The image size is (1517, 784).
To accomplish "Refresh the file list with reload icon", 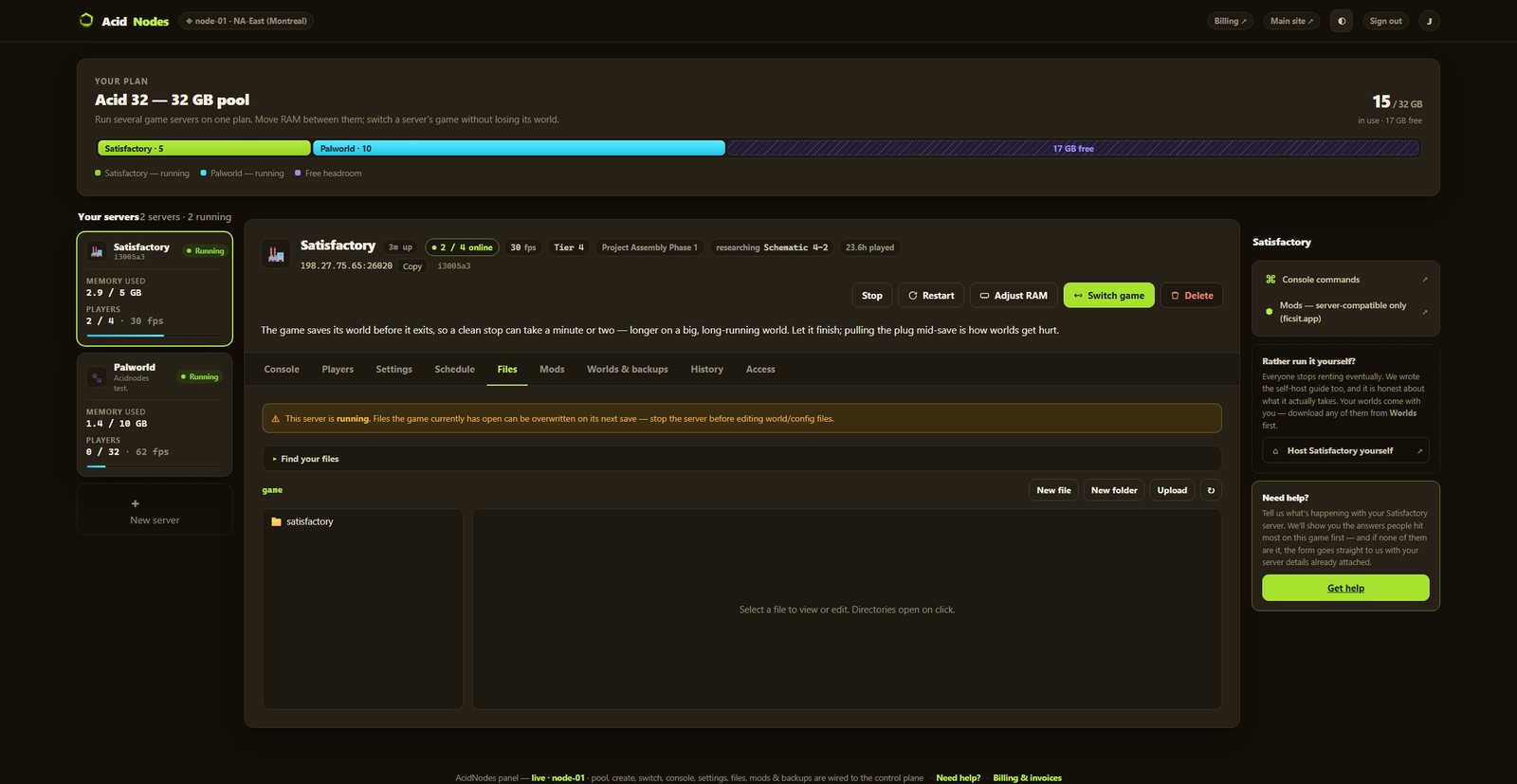I will 1211,490.
